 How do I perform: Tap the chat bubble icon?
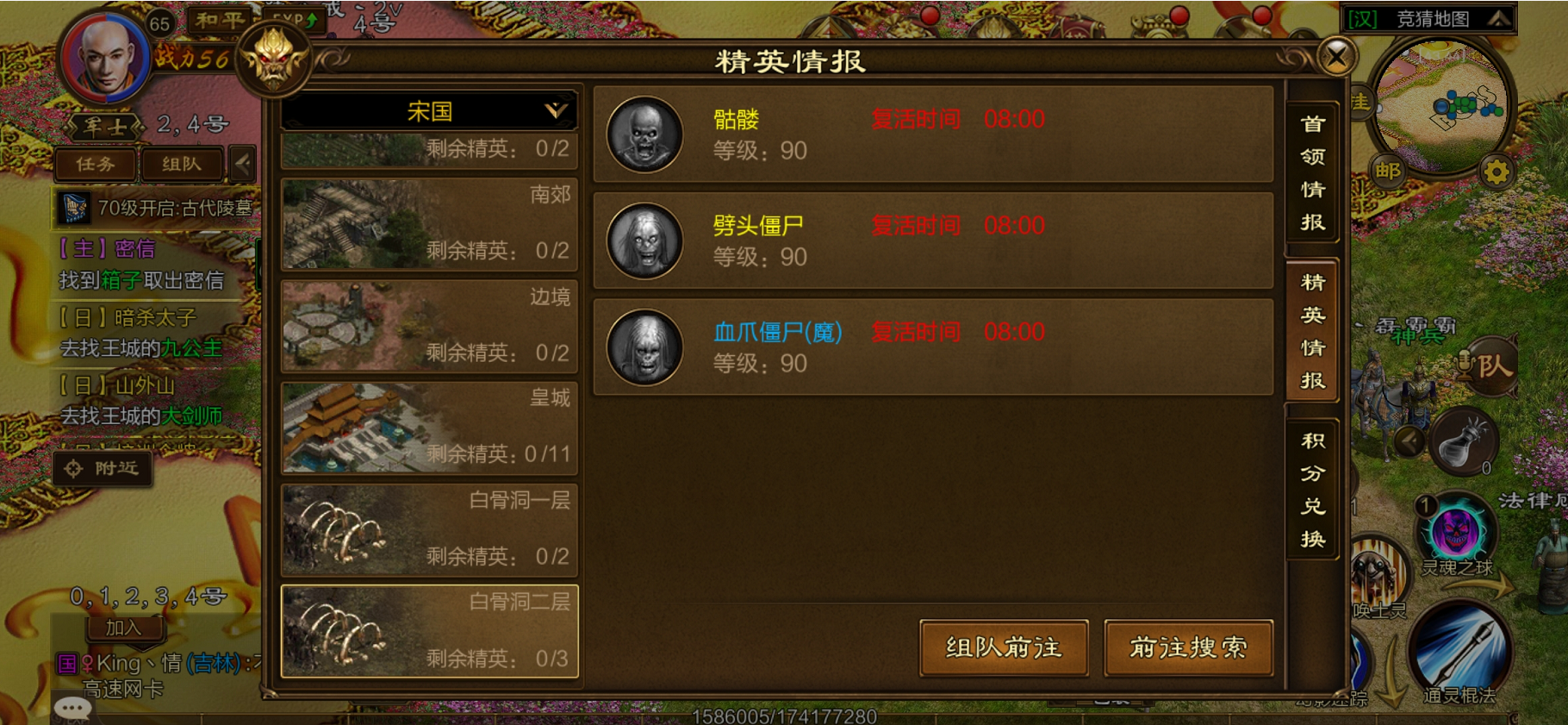[72, 708]
